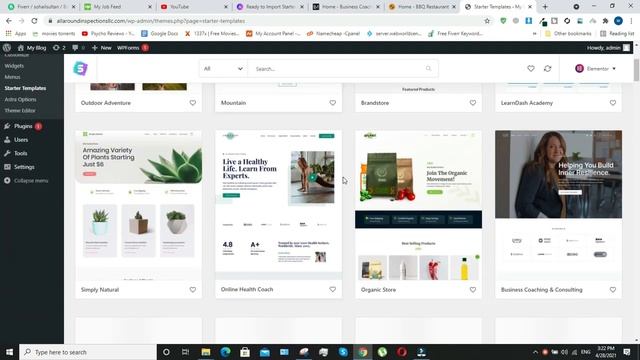Open Windows notification center

tap(627, 352)
